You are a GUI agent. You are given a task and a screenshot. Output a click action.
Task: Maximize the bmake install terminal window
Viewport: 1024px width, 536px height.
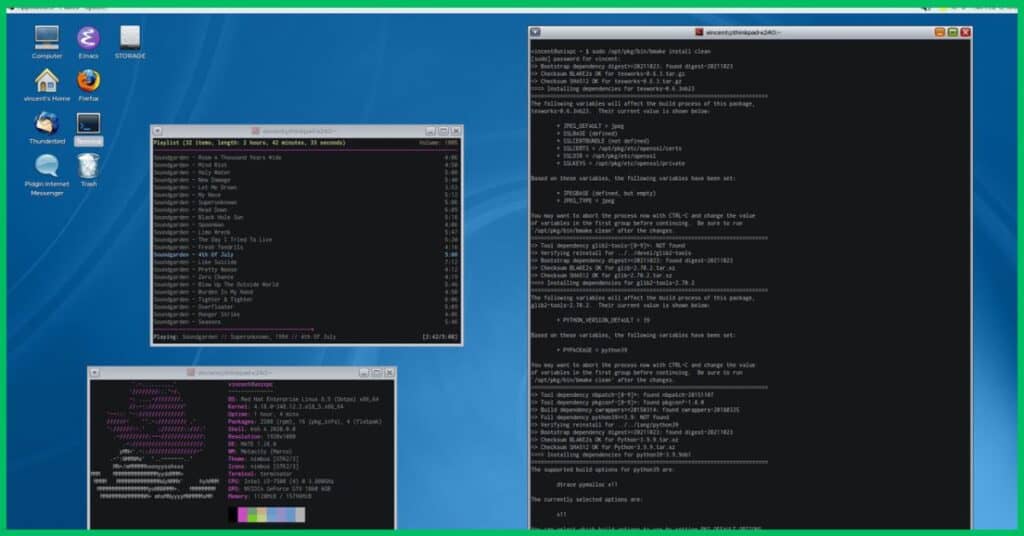click(953, 32)
